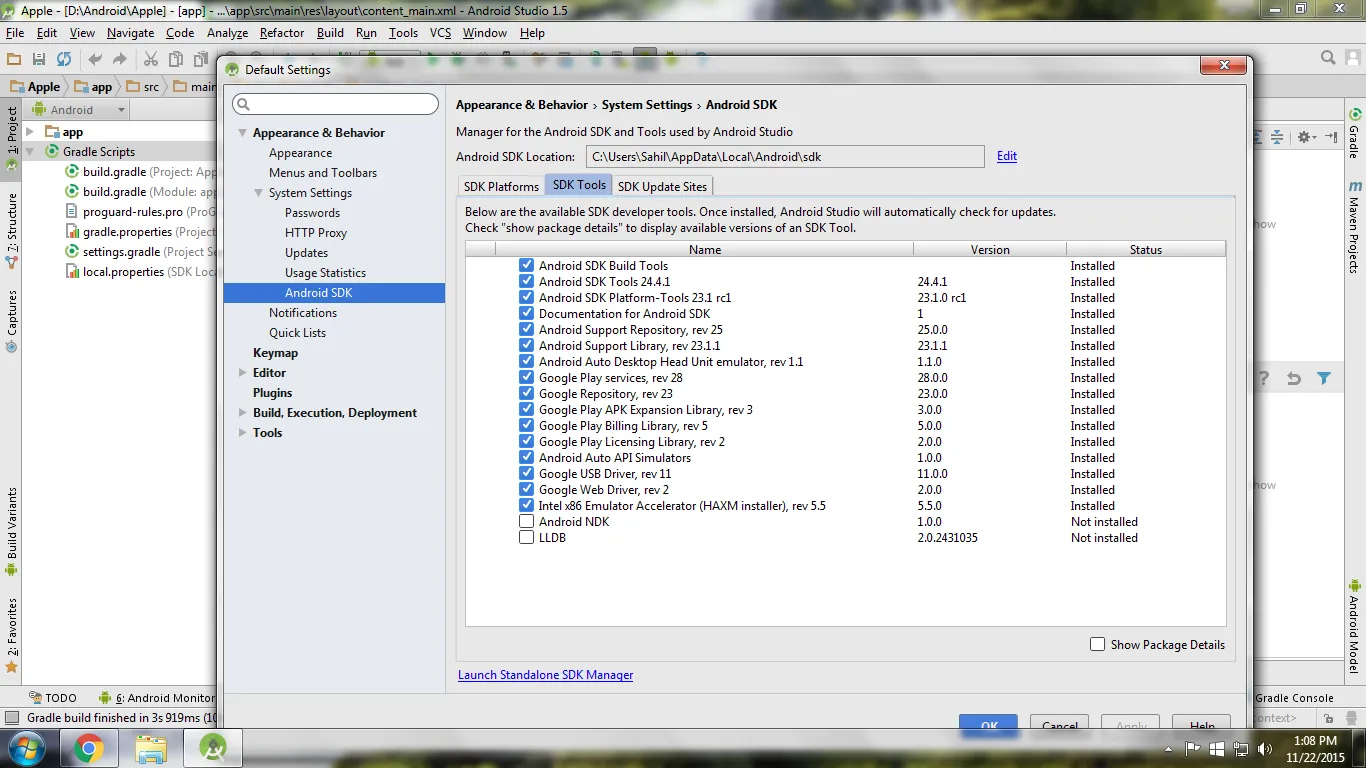Uncheck Android Support Repository, rev 25

click(x=527, y=330)
